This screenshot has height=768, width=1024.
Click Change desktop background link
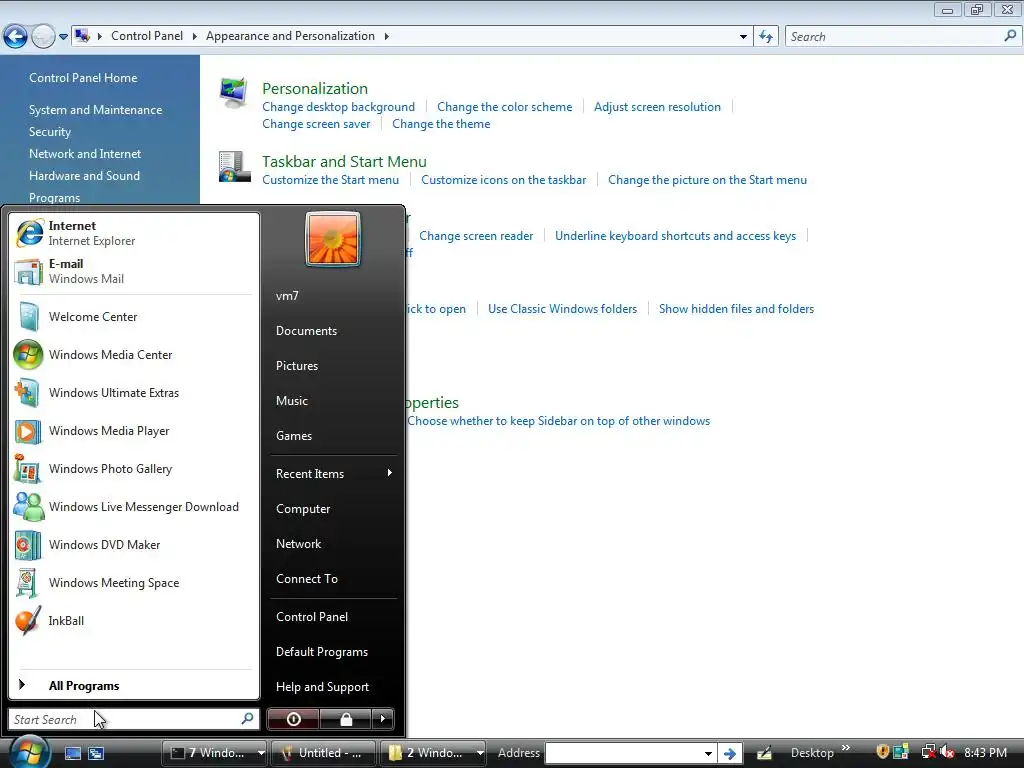point(338,107)
